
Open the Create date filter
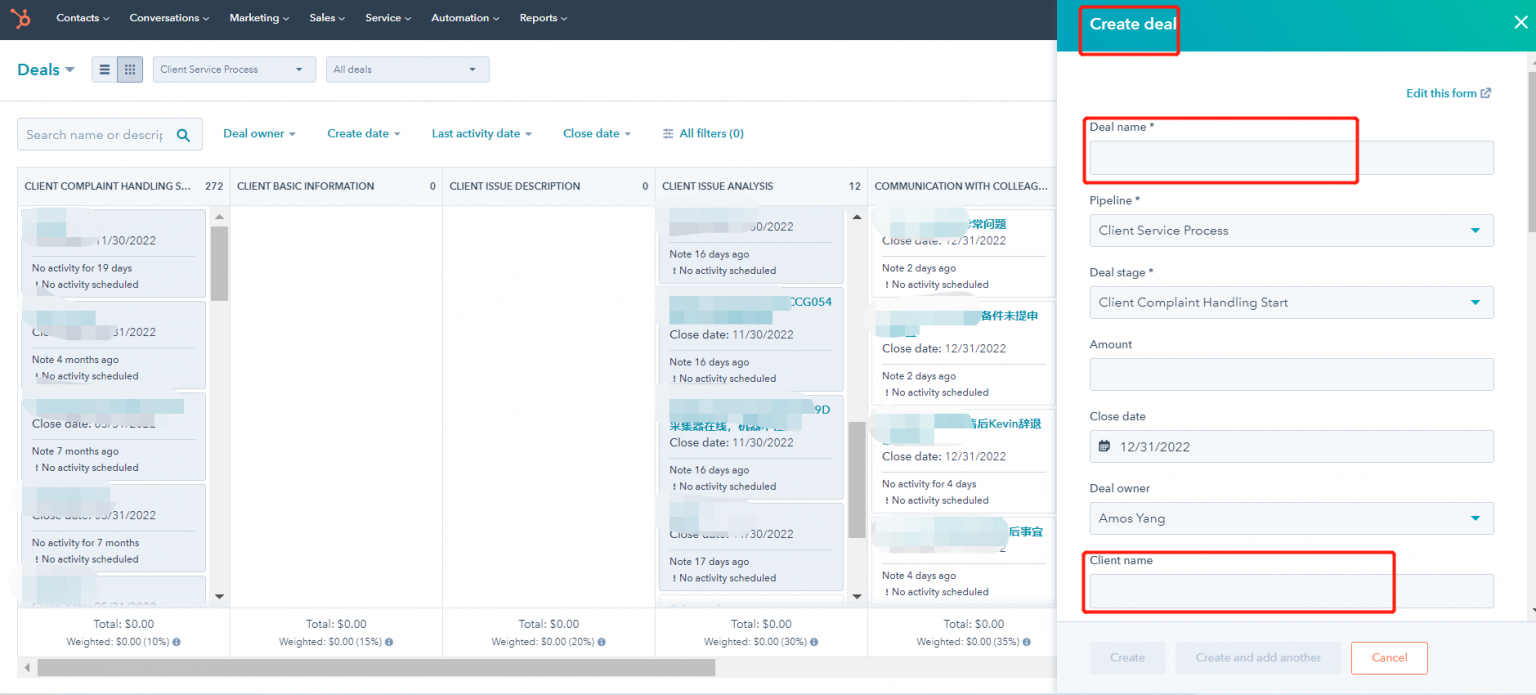pyautogui.click(x=363, y=133)
